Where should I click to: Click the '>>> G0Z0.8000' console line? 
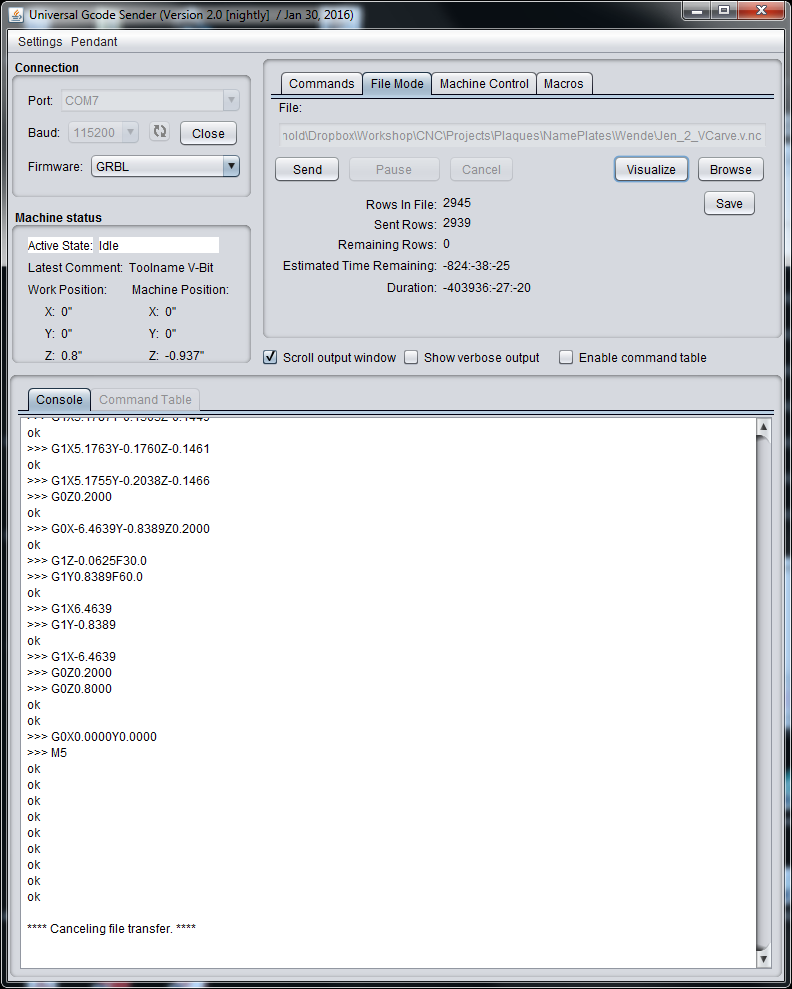point(69,688)
